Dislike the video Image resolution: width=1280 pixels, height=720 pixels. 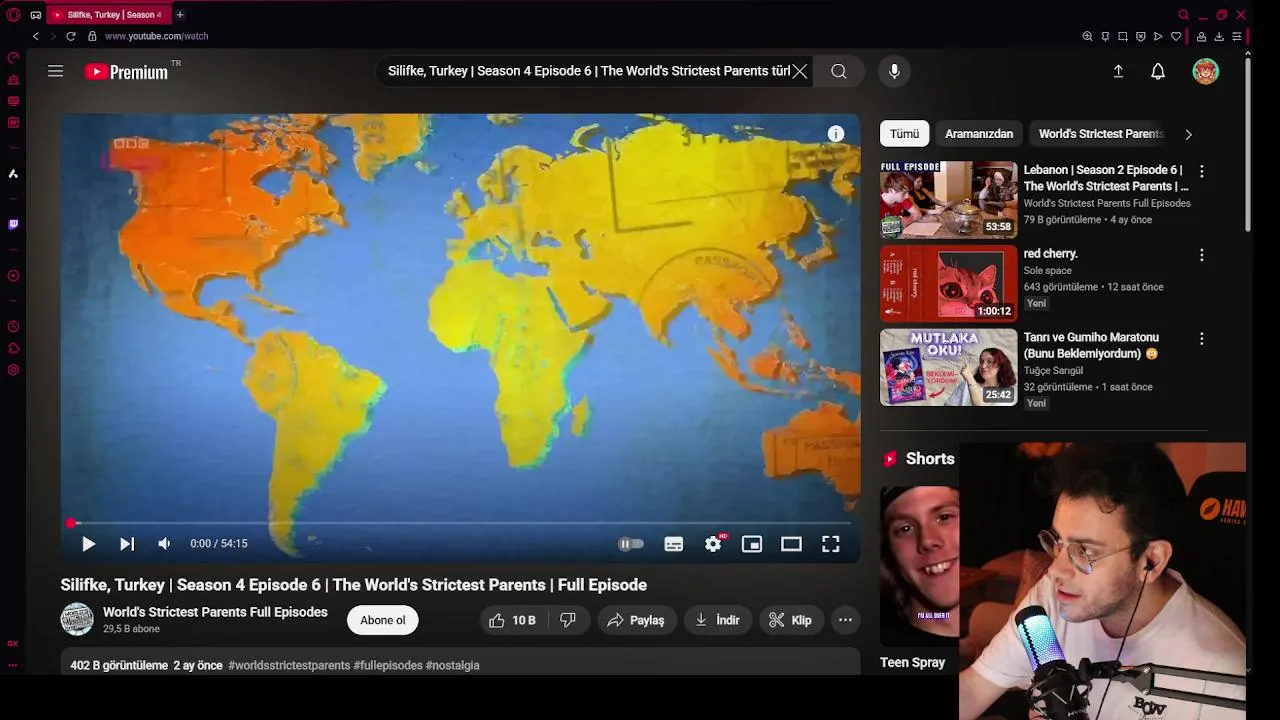click(568, 620)
